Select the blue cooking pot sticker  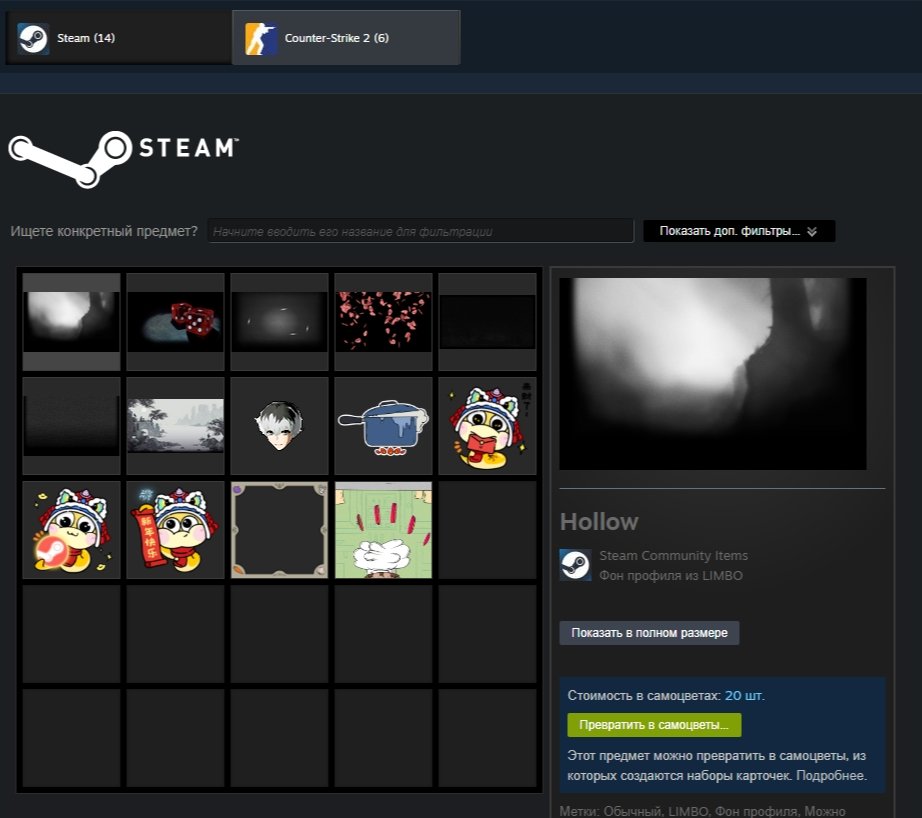click(x=383, y=426)
